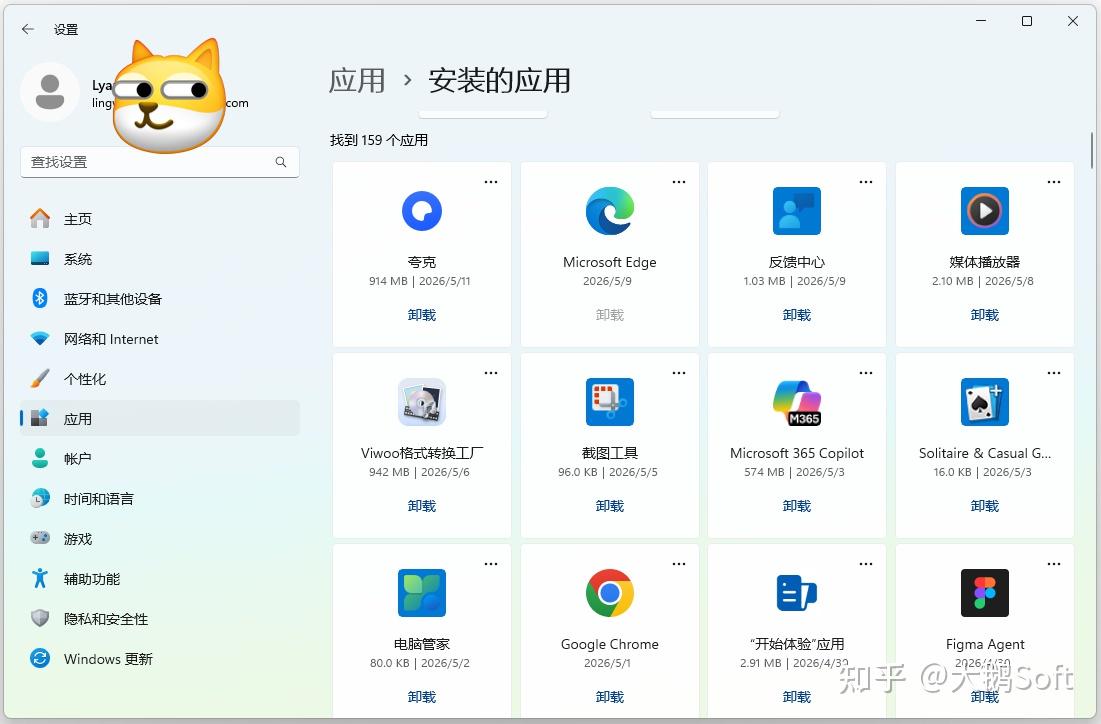Click 卸载 under Microsoft 365 Copilot
Screen dimensions: 1101x724
coord(797,506)
